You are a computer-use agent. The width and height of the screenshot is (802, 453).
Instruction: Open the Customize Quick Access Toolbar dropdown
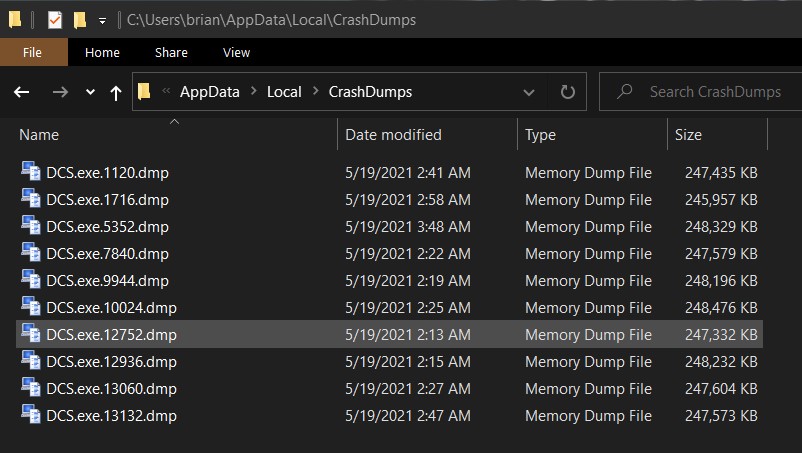pos(102,21)
